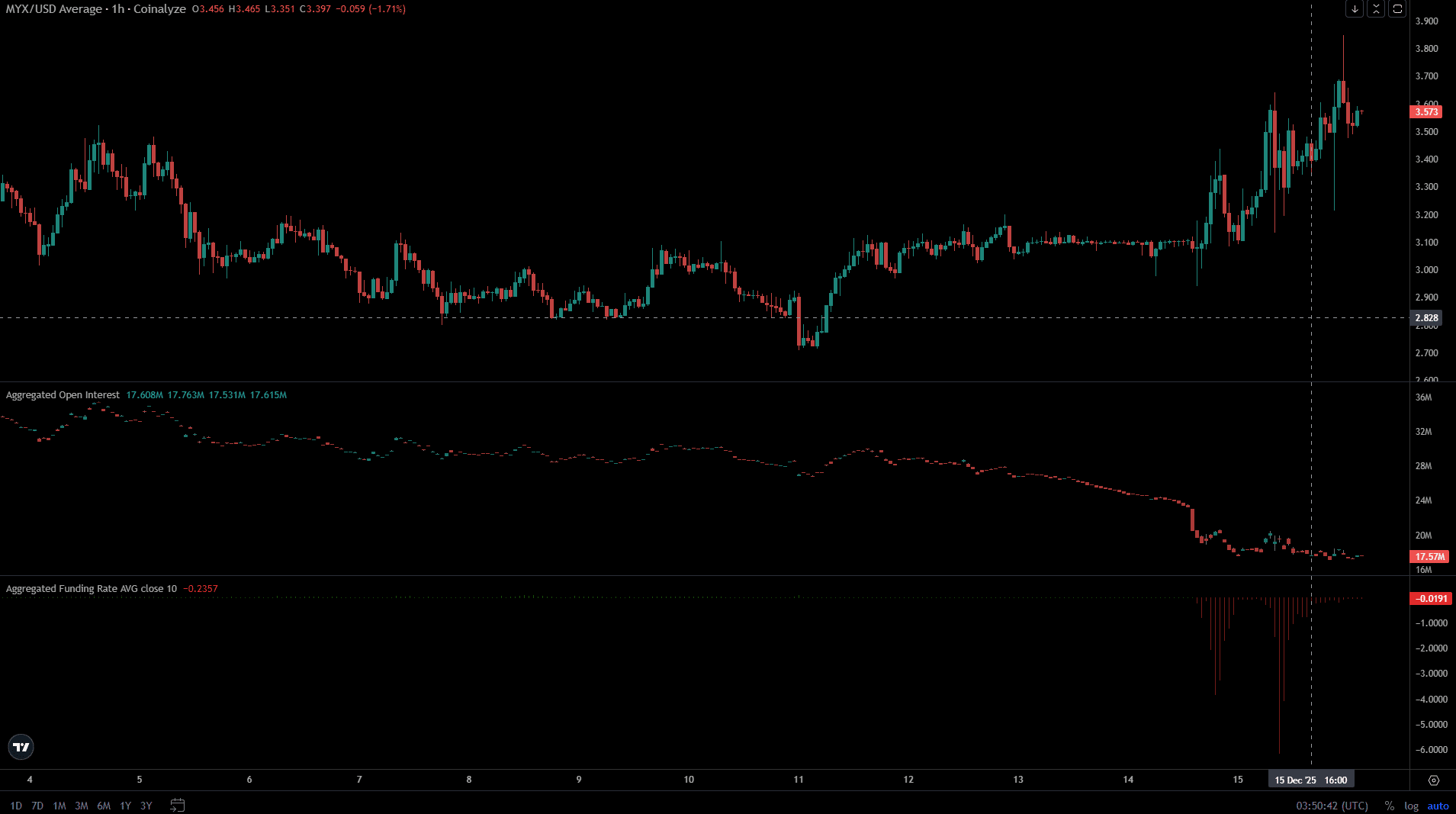Click the 3.000 price axis label
The width and height of the screenshot is (1456, 814).
[1427, 270]
